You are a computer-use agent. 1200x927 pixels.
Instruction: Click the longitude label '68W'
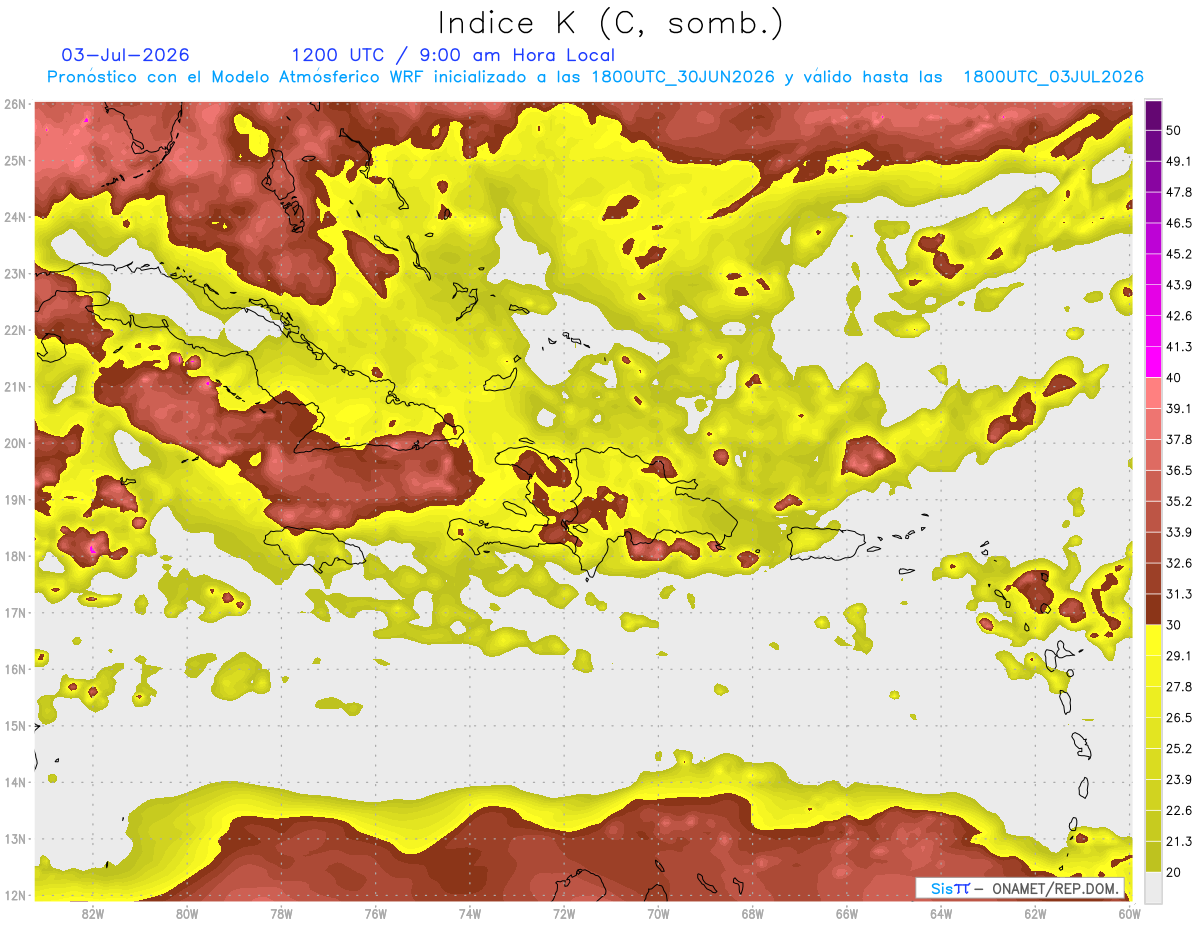[753, 913]
